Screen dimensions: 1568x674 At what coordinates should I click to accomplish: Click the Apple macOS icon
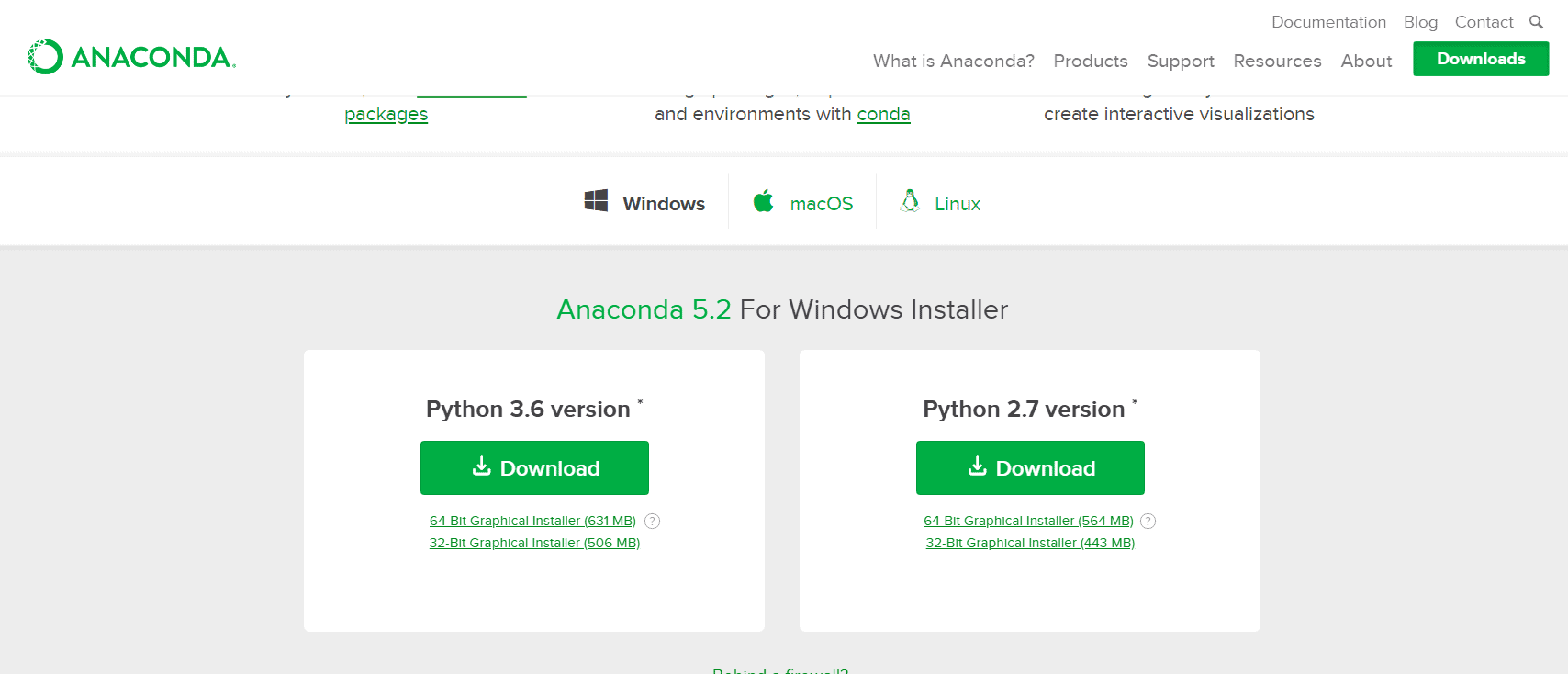763,201
